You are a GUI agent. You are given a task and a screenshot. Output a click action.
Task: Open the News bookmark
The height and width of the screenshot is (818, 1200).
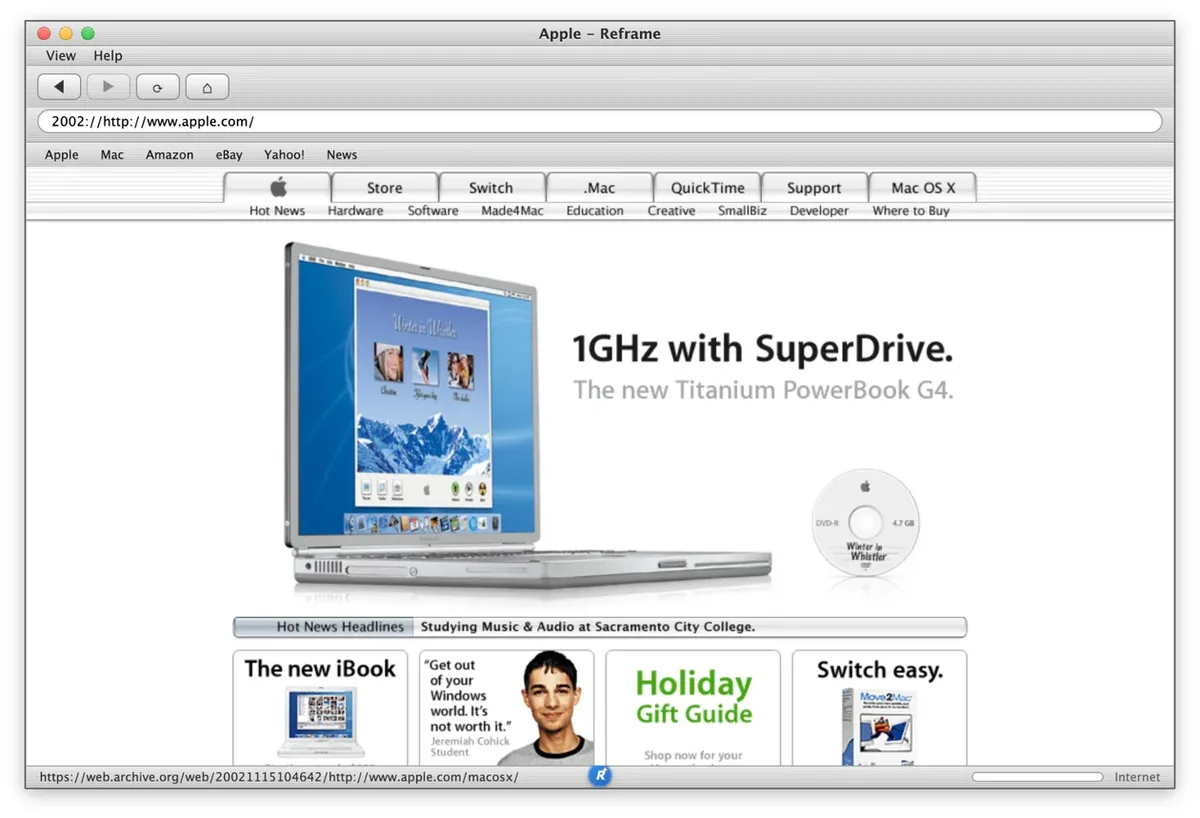(x=342, y=155)
